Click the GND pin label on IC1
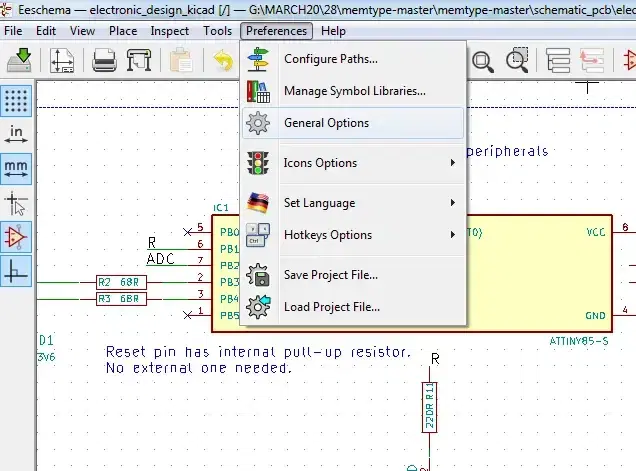 pyautogui.click(x=595, y=316)
